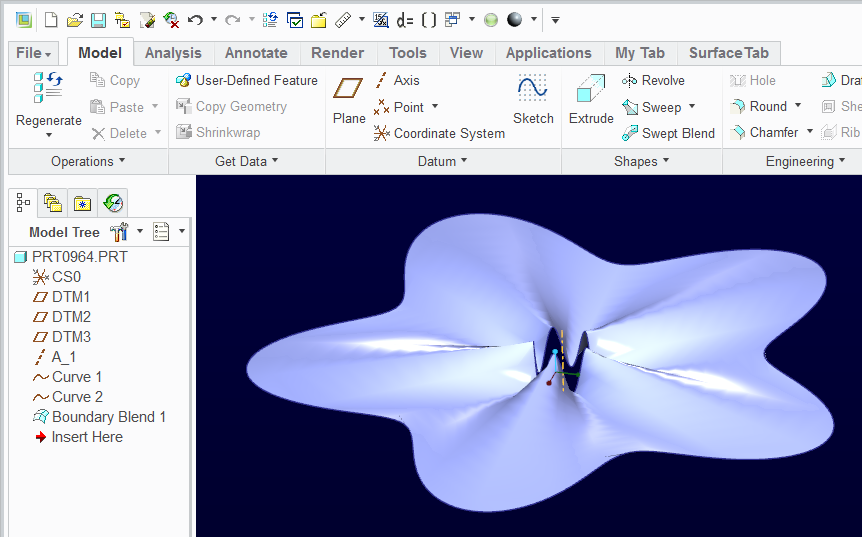Image resolution: width=862 pixels, height=537 pixels.
Task: Click User-Defined Feature button
Action: 246,80
